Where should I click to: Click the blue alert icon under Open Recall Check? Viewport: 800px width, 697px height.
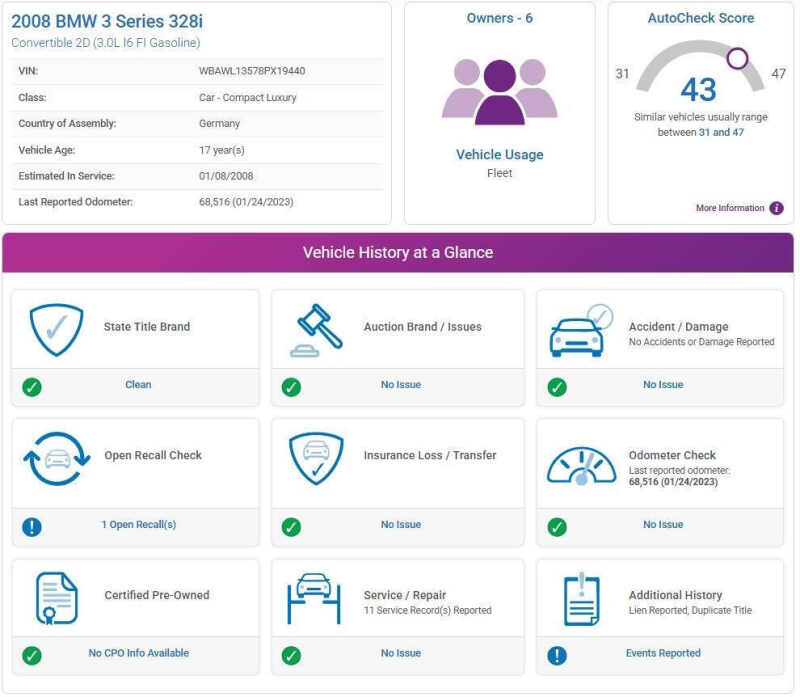point(32,527)
